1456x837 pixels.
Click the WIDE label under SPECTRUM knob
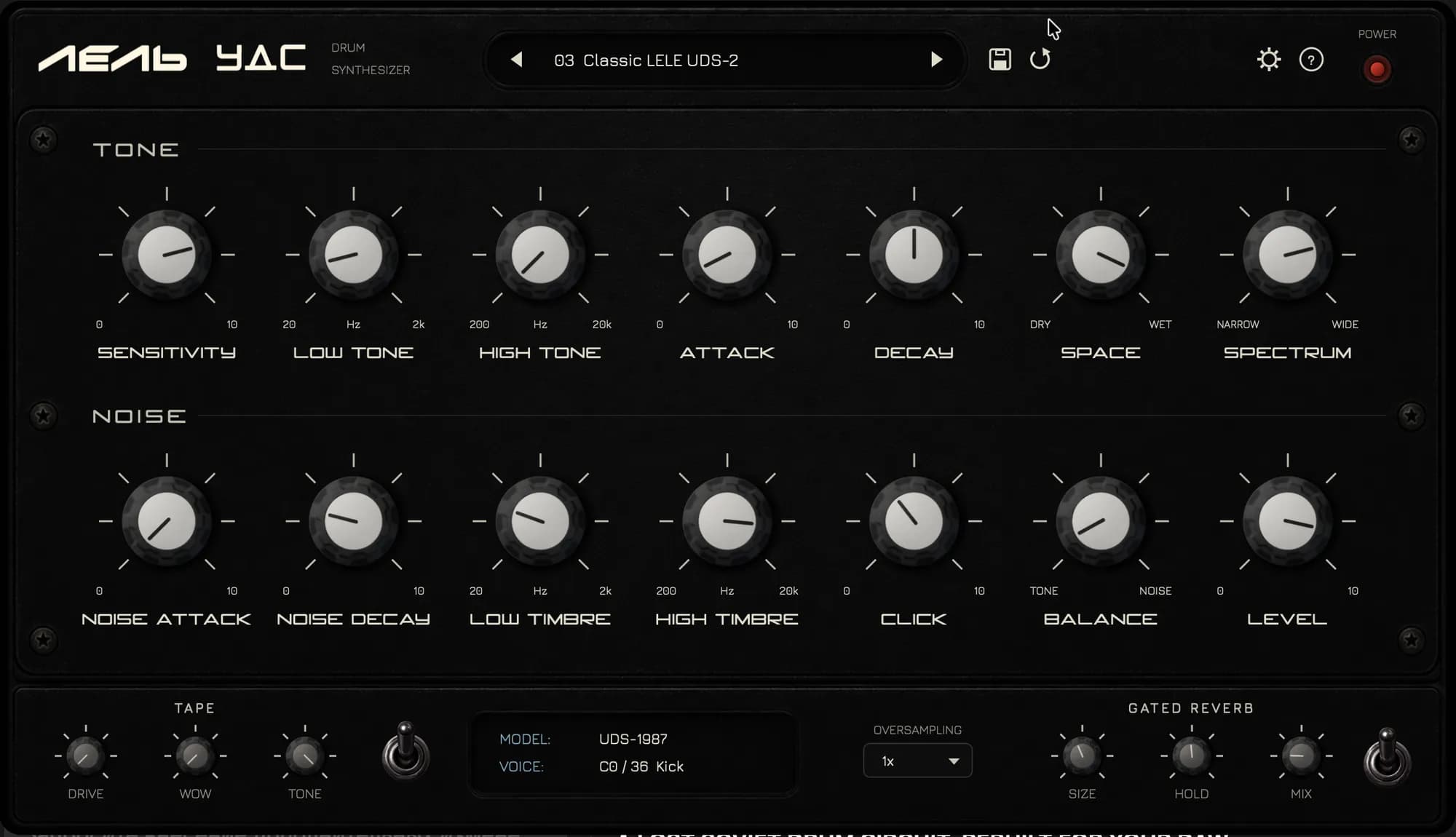pos(1345,325)
